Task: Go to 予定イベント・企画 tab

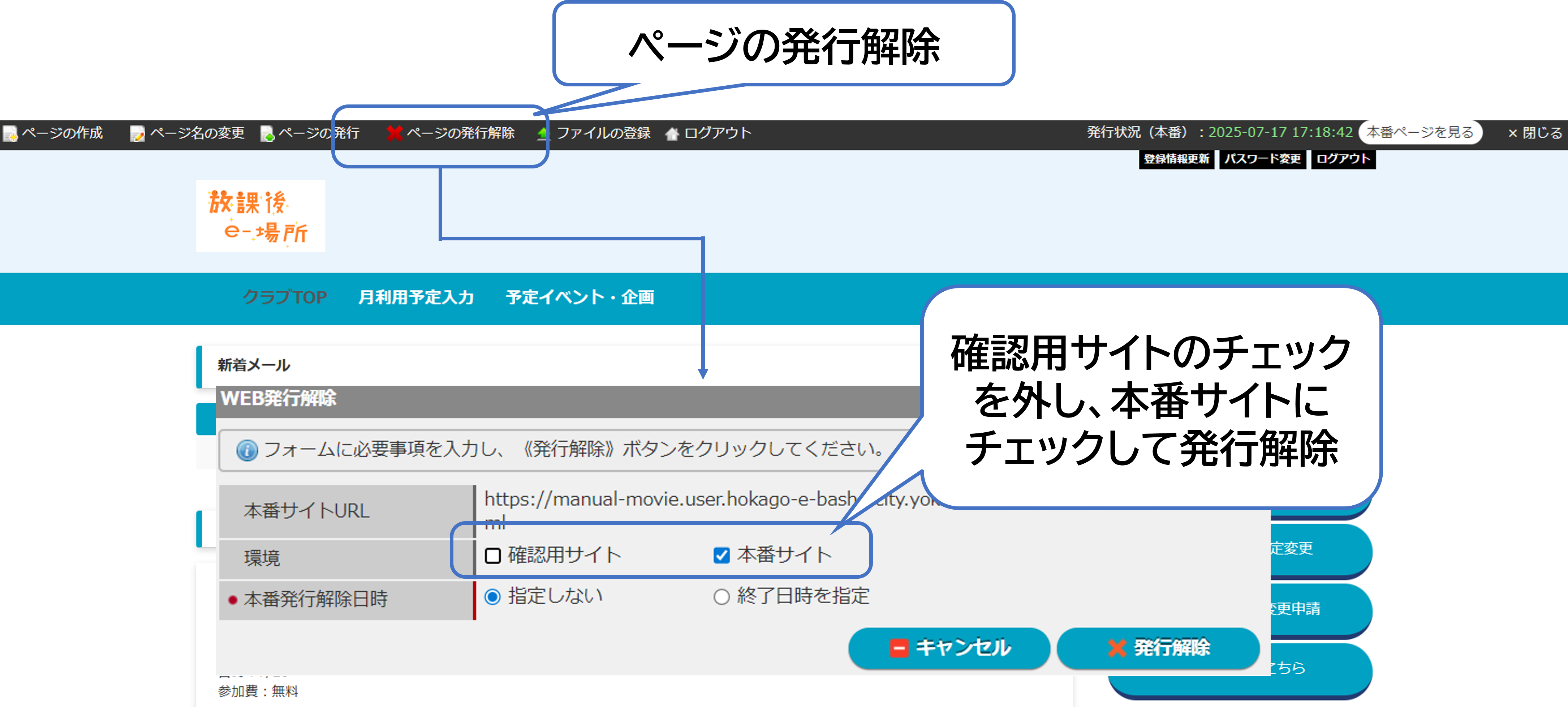Action: [580, 297]
